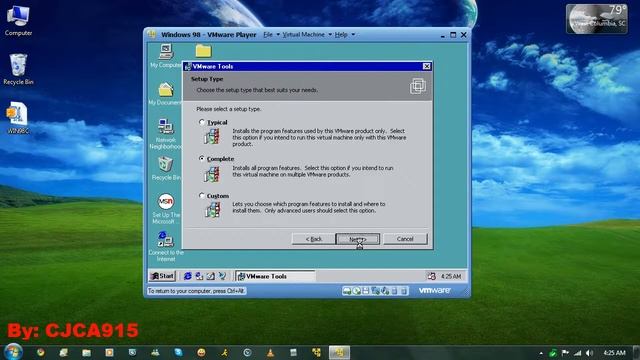Screen dimensions: 640x360
Task: Open My Computer icon in Windows 98
Action: pos(166,56)
